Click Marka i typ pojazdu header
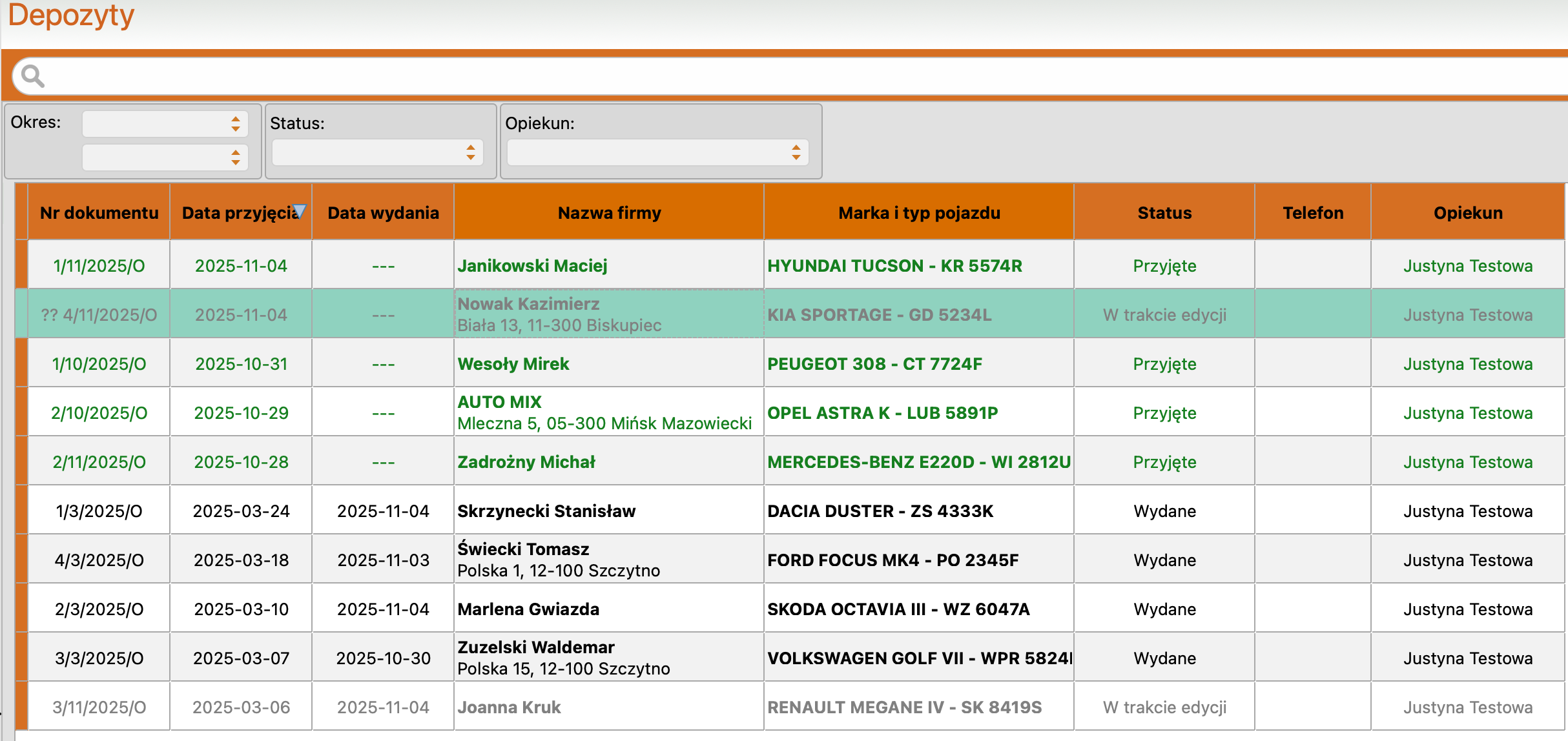 (x=919, y=213)
